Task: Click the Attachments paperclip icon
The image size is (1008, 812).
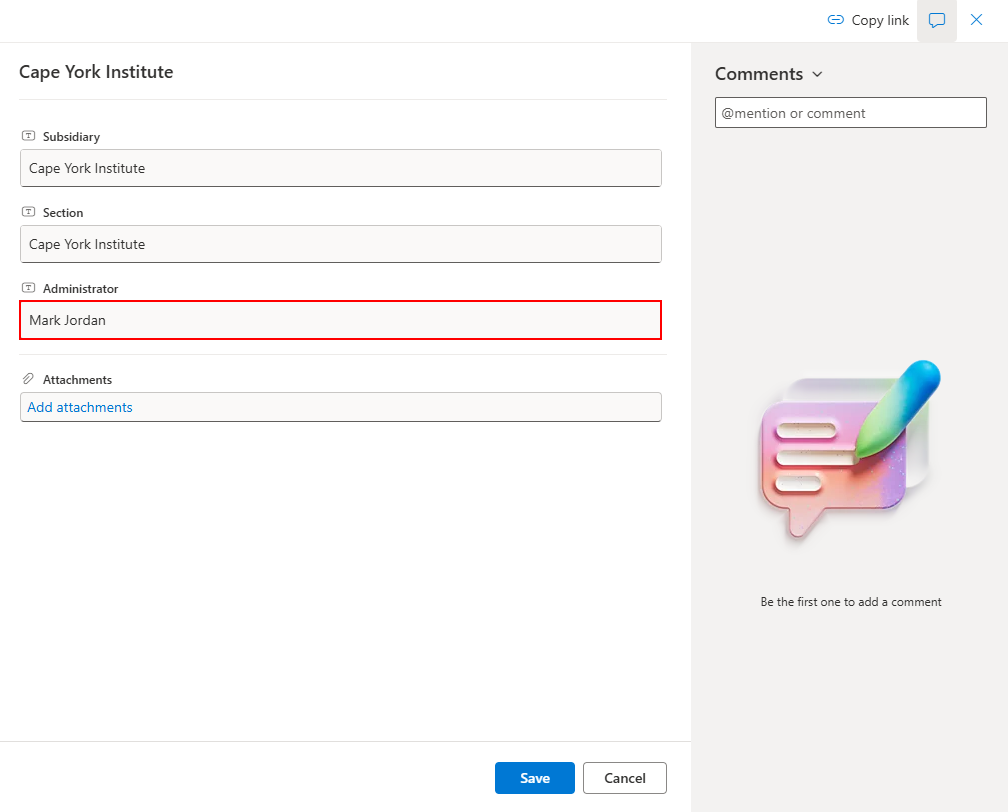Action: click(x=28, y=379)
